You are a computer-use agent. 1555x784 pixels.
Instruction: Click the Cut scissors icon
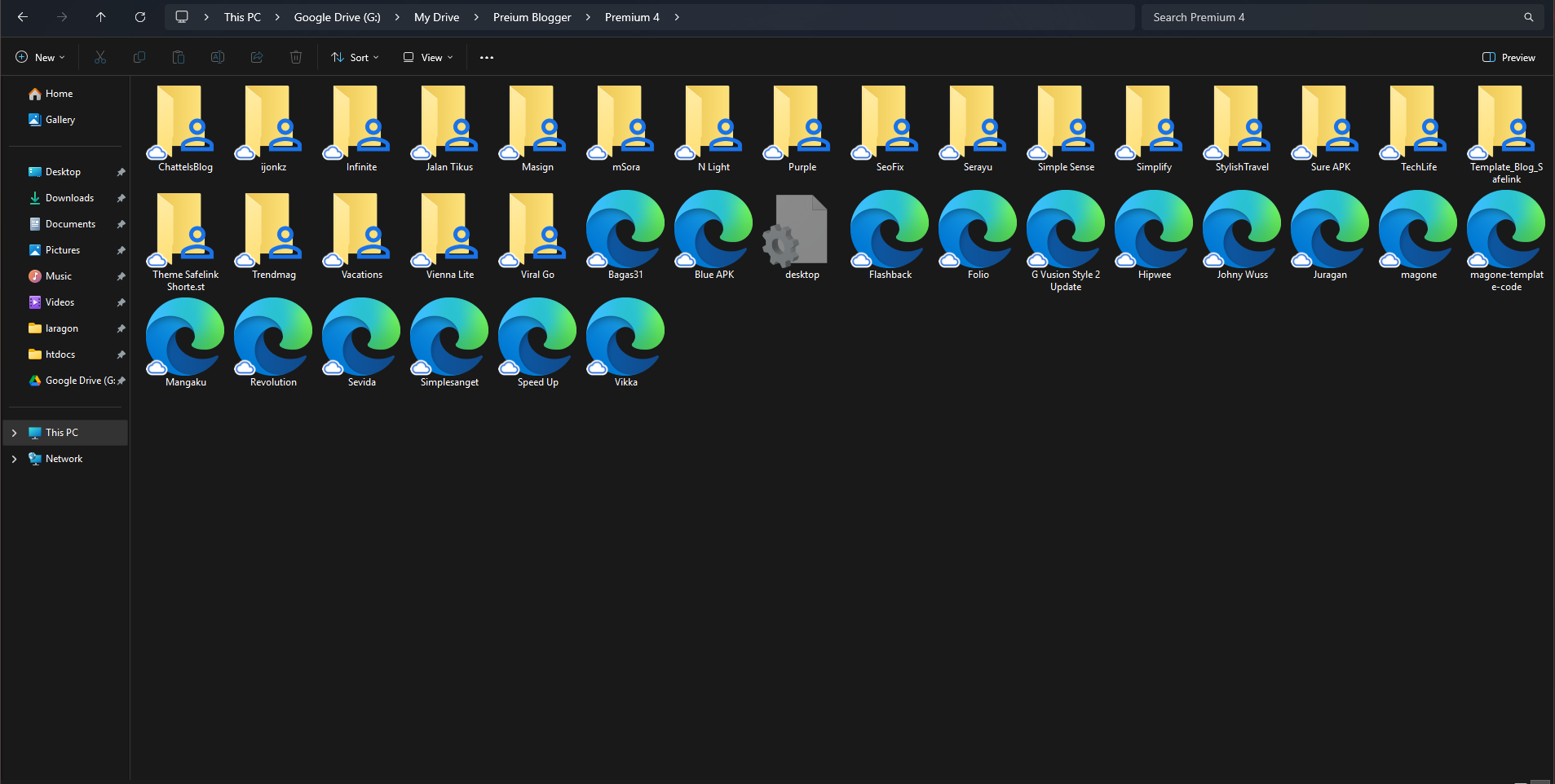100,57
